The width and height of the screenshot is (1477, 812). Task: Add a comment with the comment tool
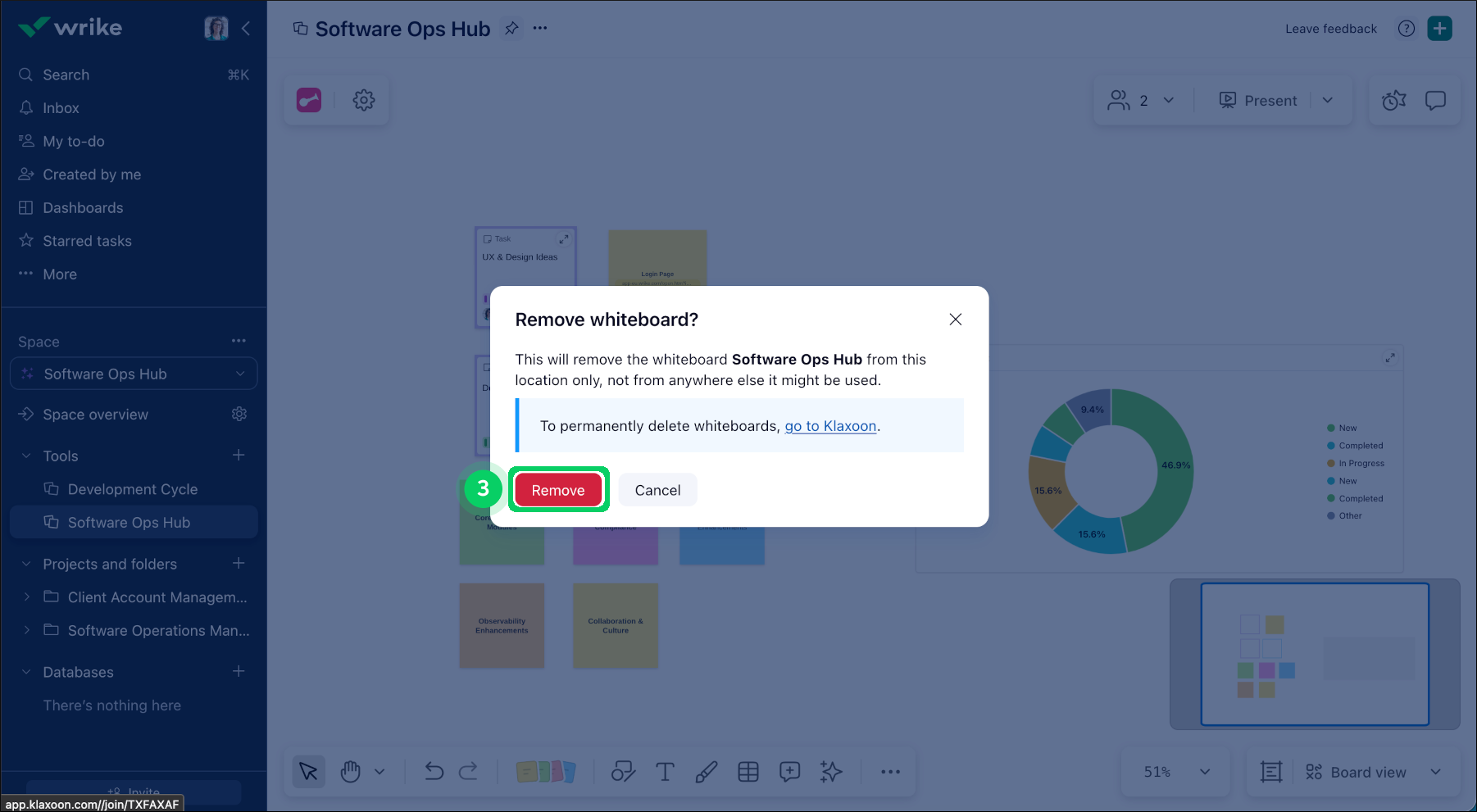pos(790,772)
